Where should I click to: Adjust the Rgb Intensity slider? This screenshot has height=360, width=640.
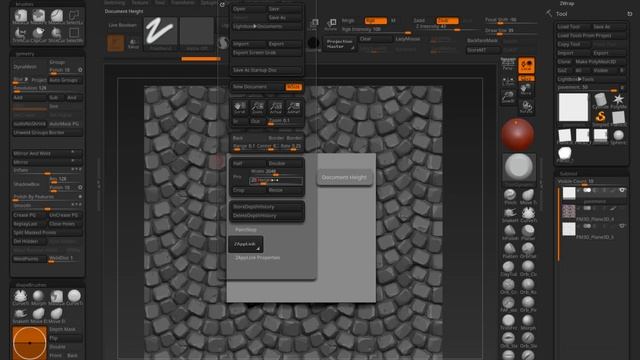tap(376, 30)
